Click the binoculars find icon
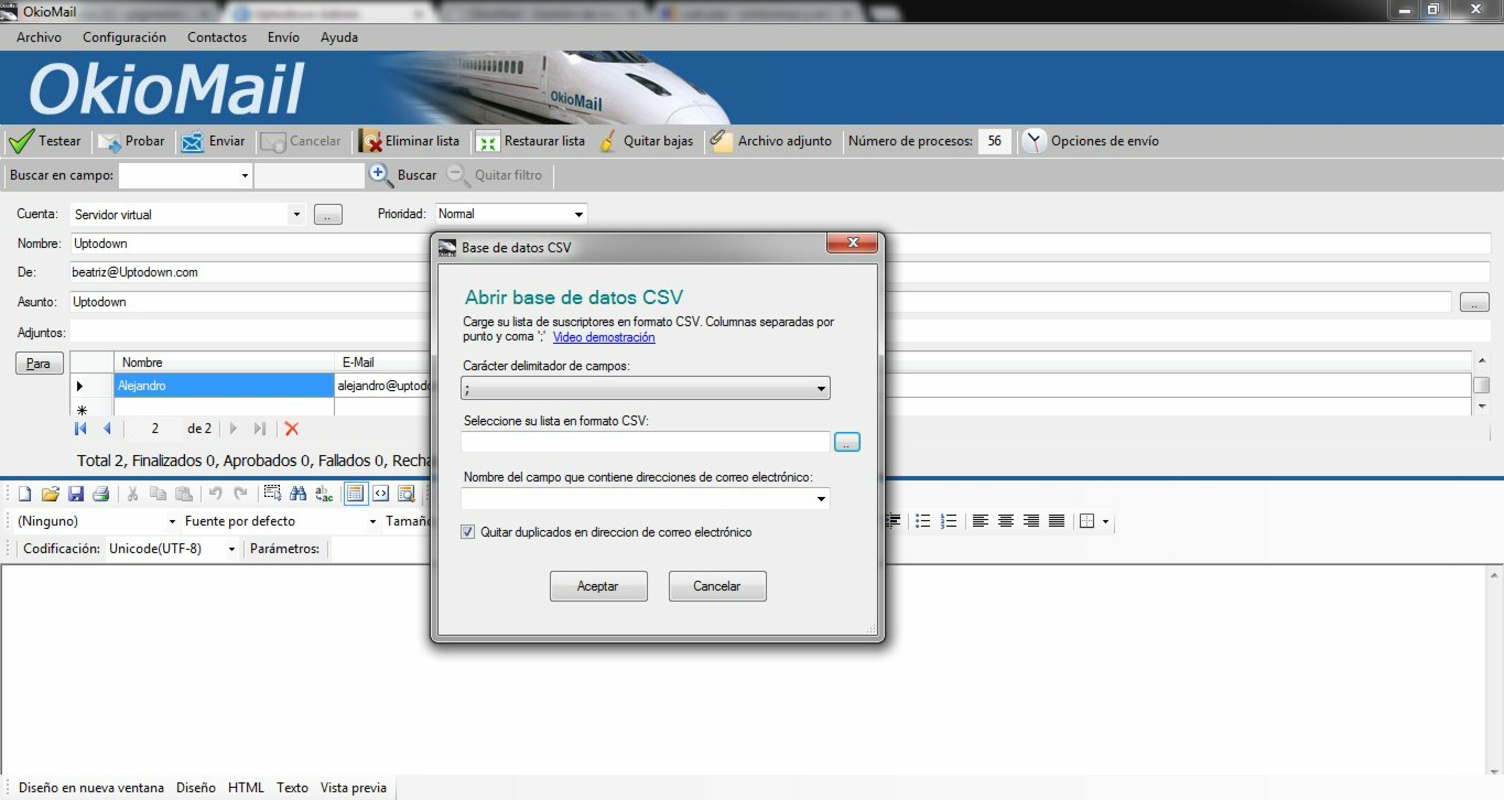 coord(298,493)
